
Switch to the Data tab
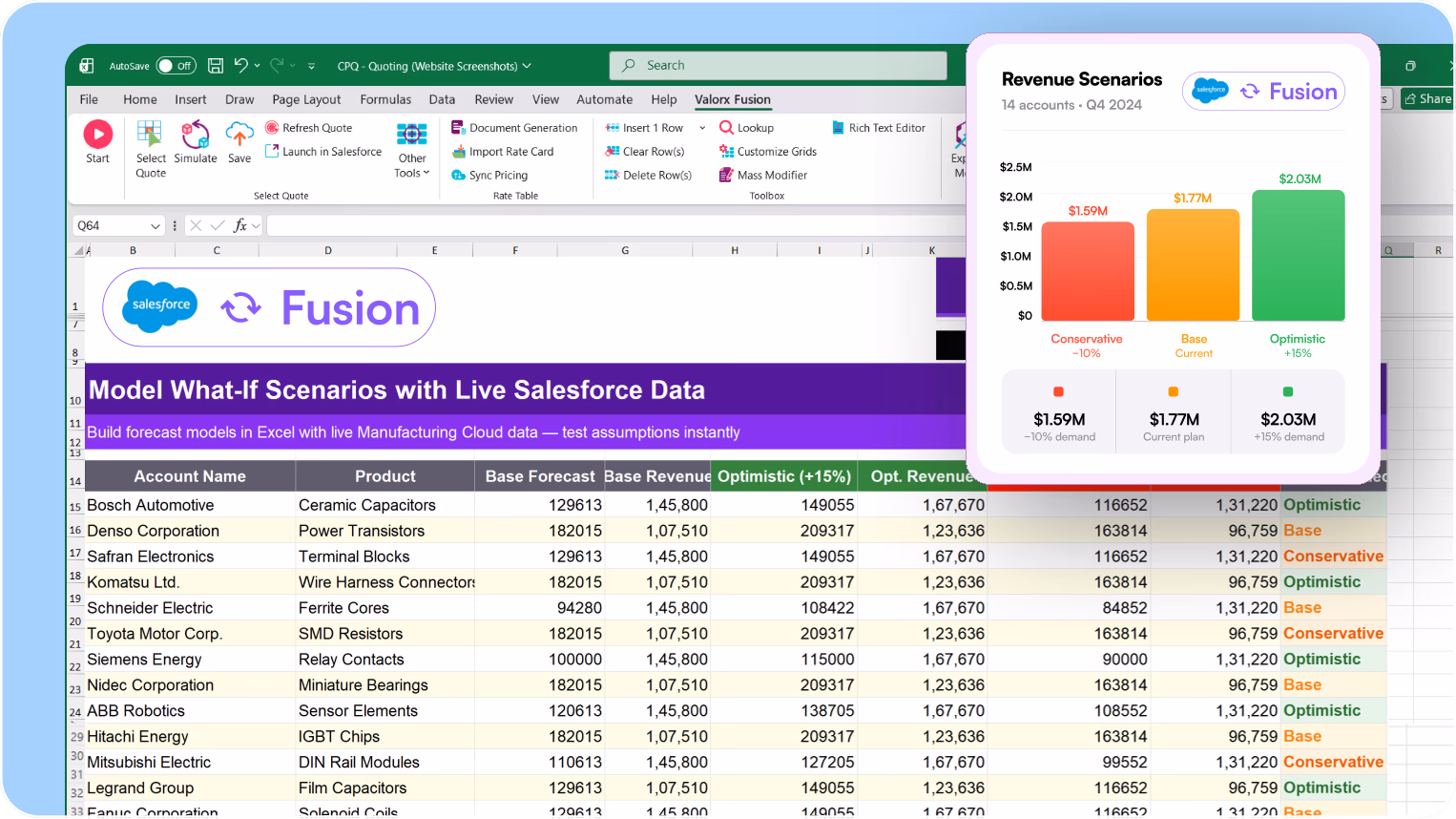coord(442,99)
